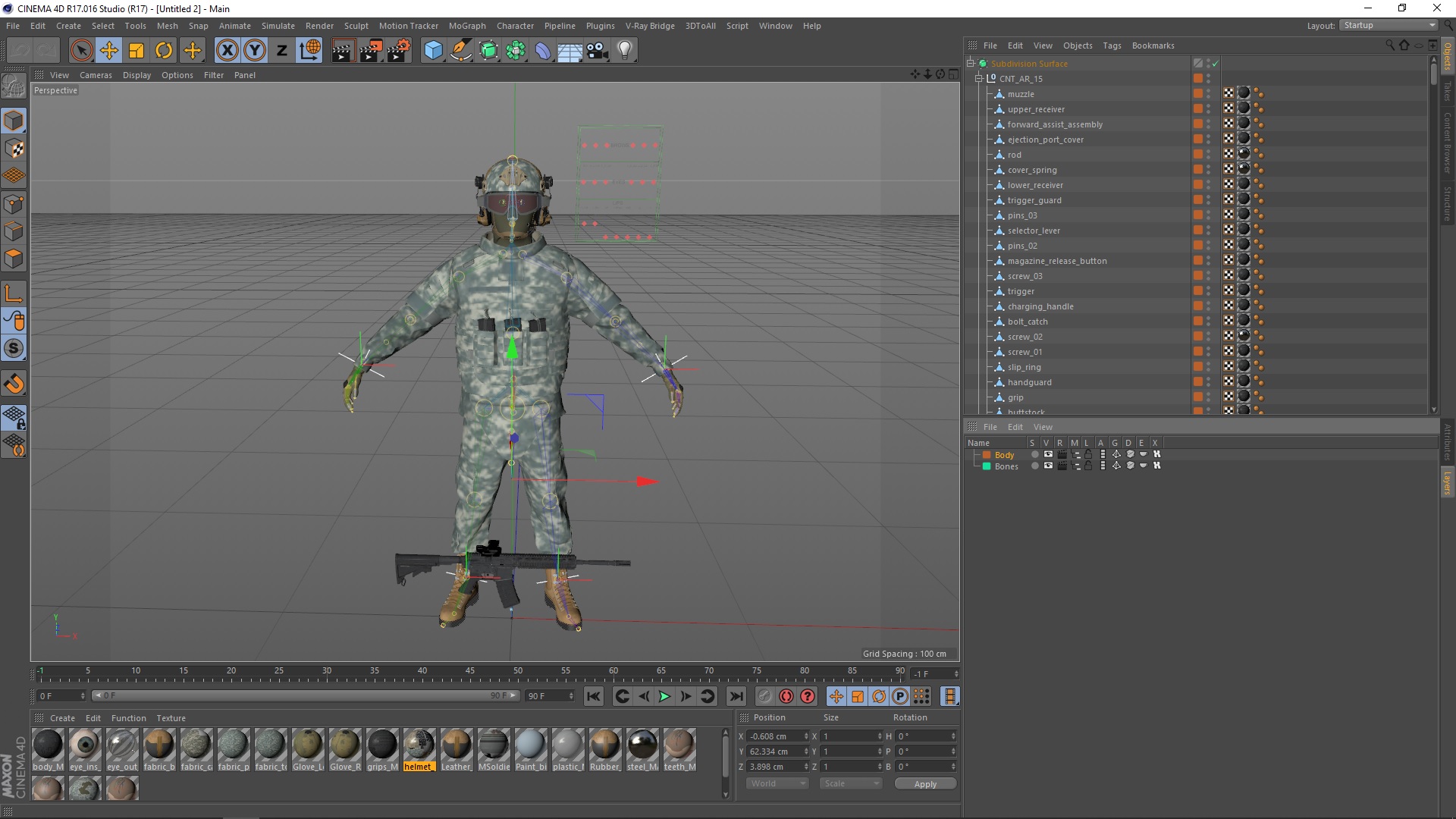Toggle visibility of Bones layer
This screenshot has width=1456, height=819.
1048,466
